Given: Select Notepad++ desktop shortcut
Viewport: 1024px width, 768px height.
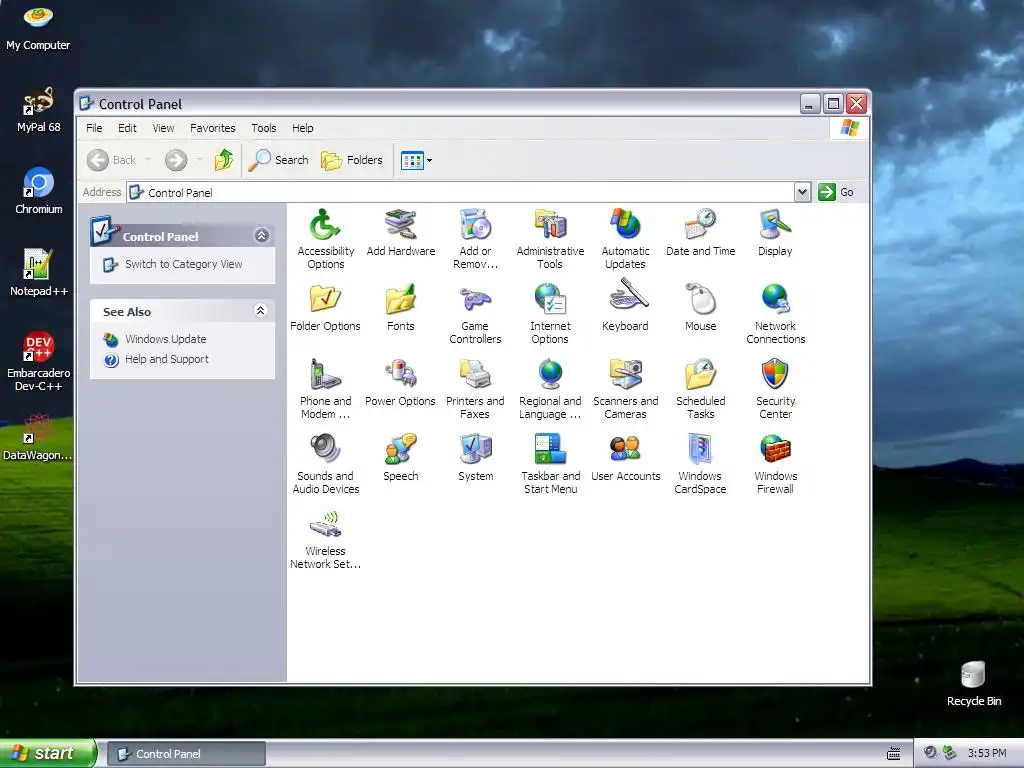Looking at the screenshot, I should [39, 273].
